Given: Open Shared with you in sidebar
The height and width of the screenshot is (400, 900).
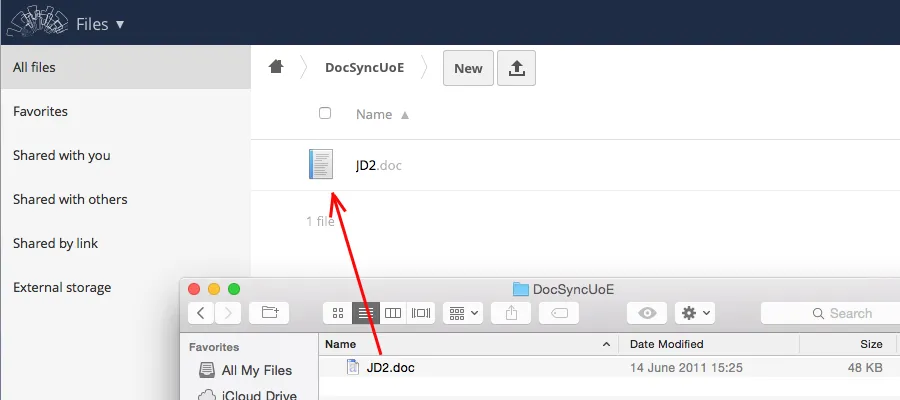Looking at the screenshot, I should pos(62,155).
